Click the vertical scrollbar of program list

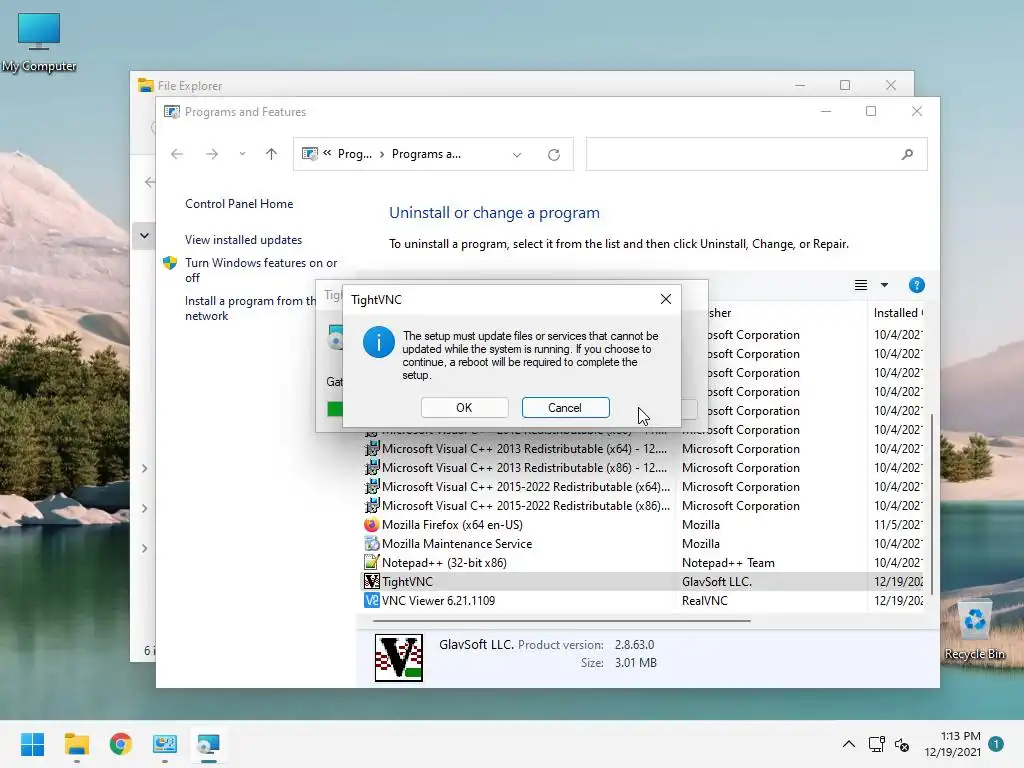point(932,504)
